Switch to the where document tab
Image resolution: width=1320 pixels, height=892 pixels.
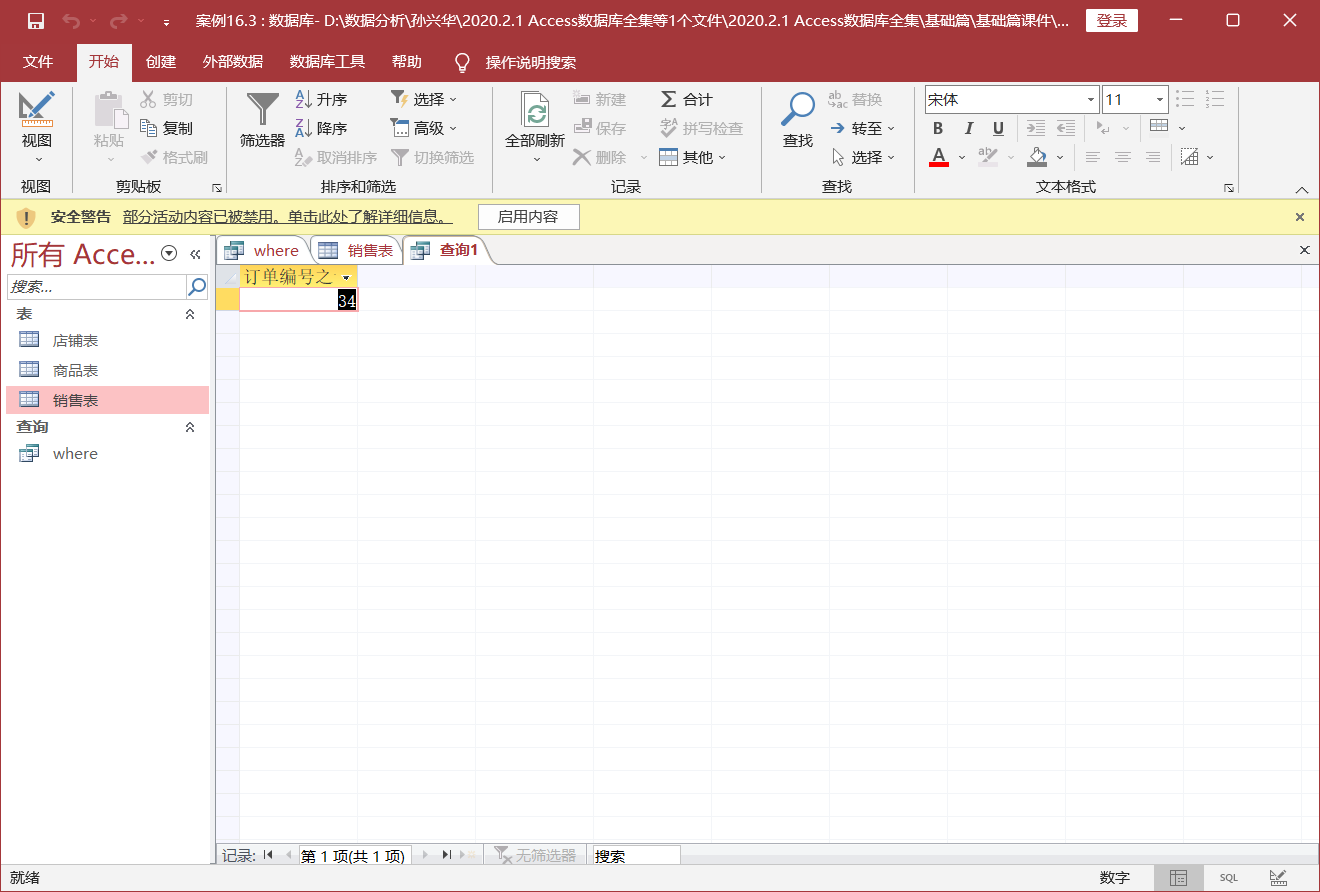(263, 250)
